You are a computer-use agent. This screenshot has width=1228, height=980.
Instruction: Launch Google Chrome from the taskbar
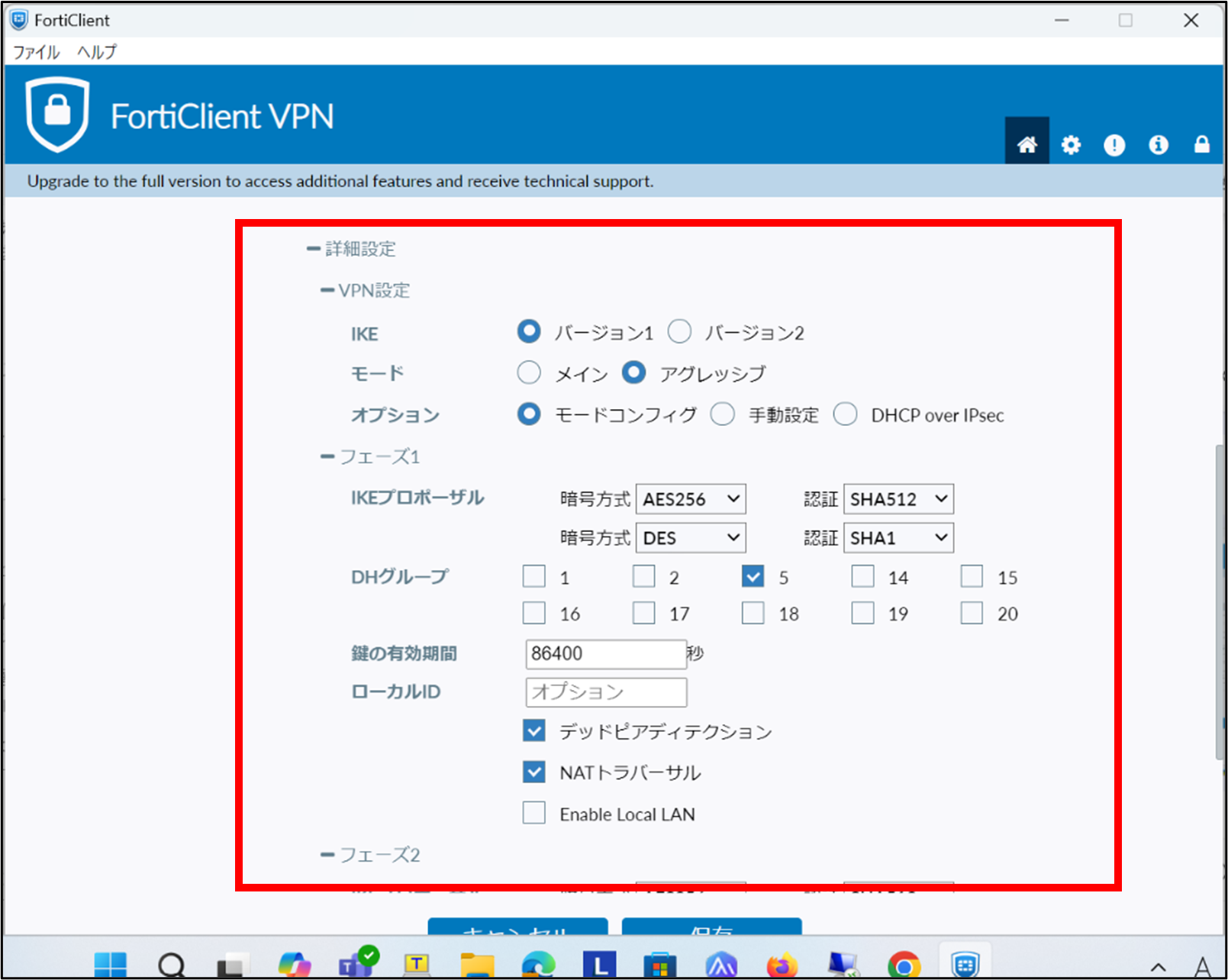pos(904,965)
